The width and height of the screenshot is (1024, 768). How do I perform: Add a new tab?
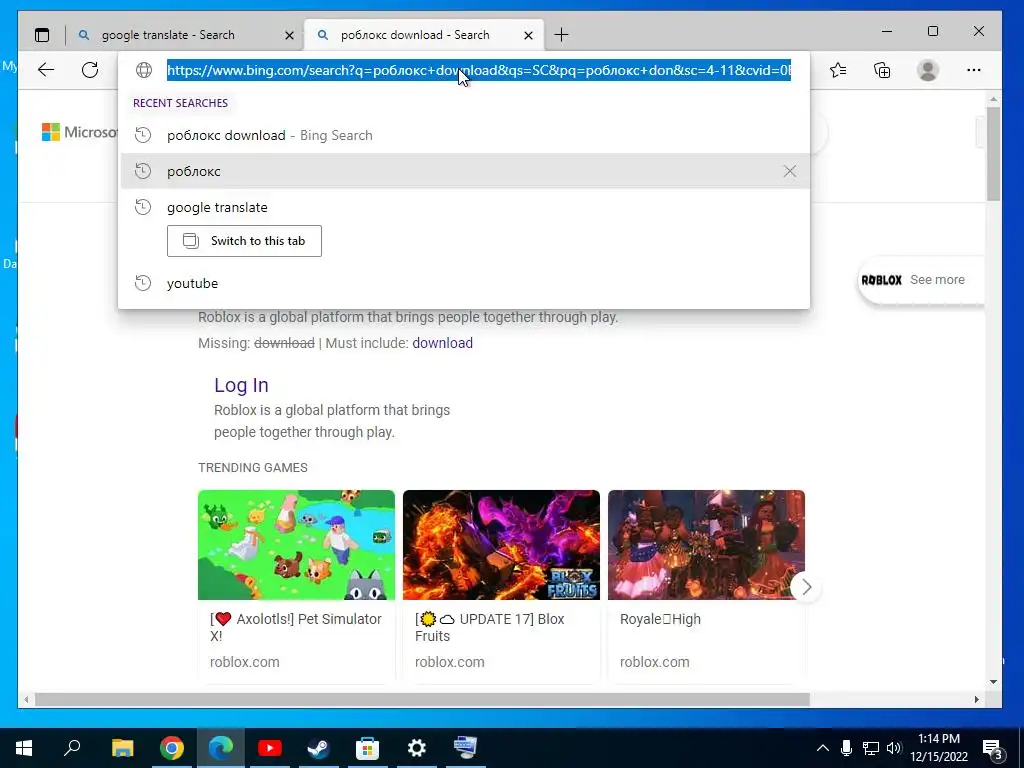[x=562, y=35]
